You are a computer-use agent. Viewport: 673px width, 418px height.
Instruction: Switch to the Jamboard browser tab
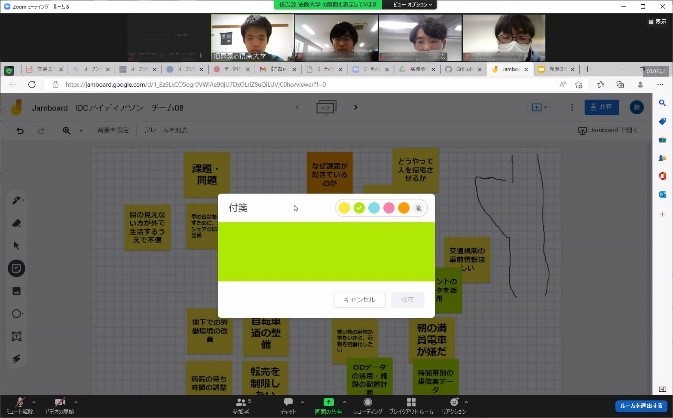(x=509, y=69)
